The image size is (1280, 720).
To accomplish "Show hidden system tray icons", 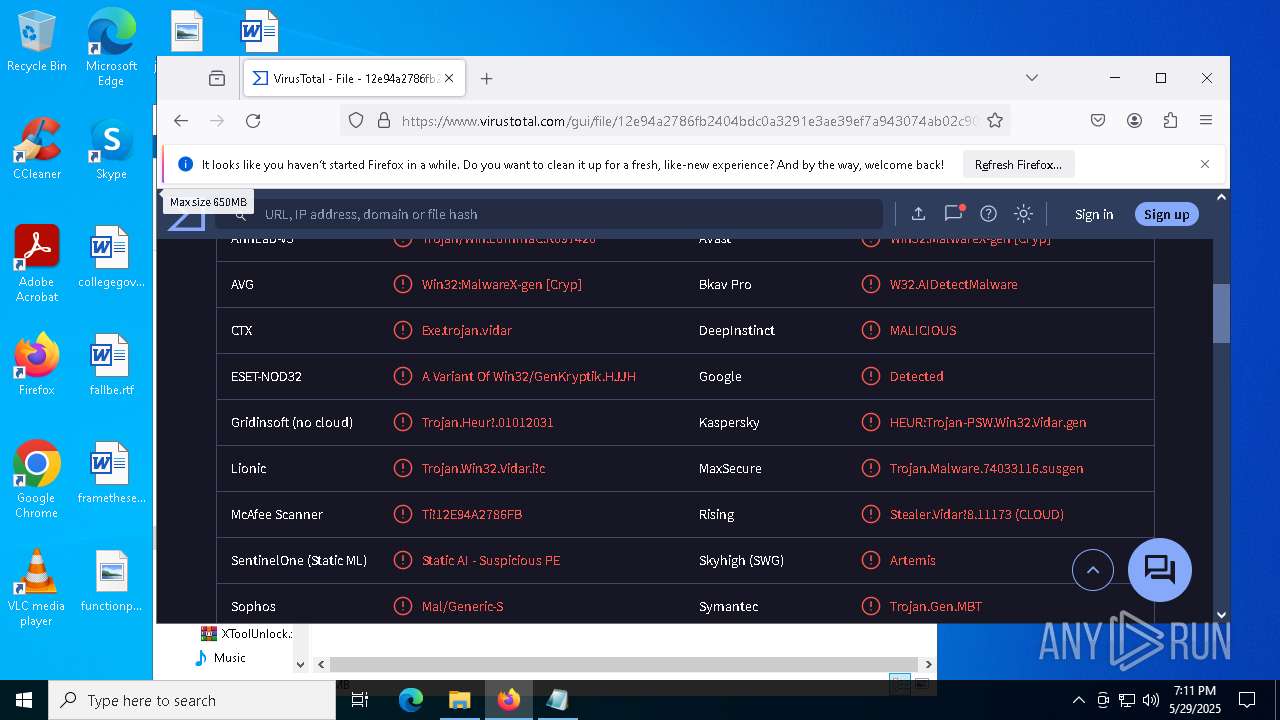I will [x=1078, y=700].
